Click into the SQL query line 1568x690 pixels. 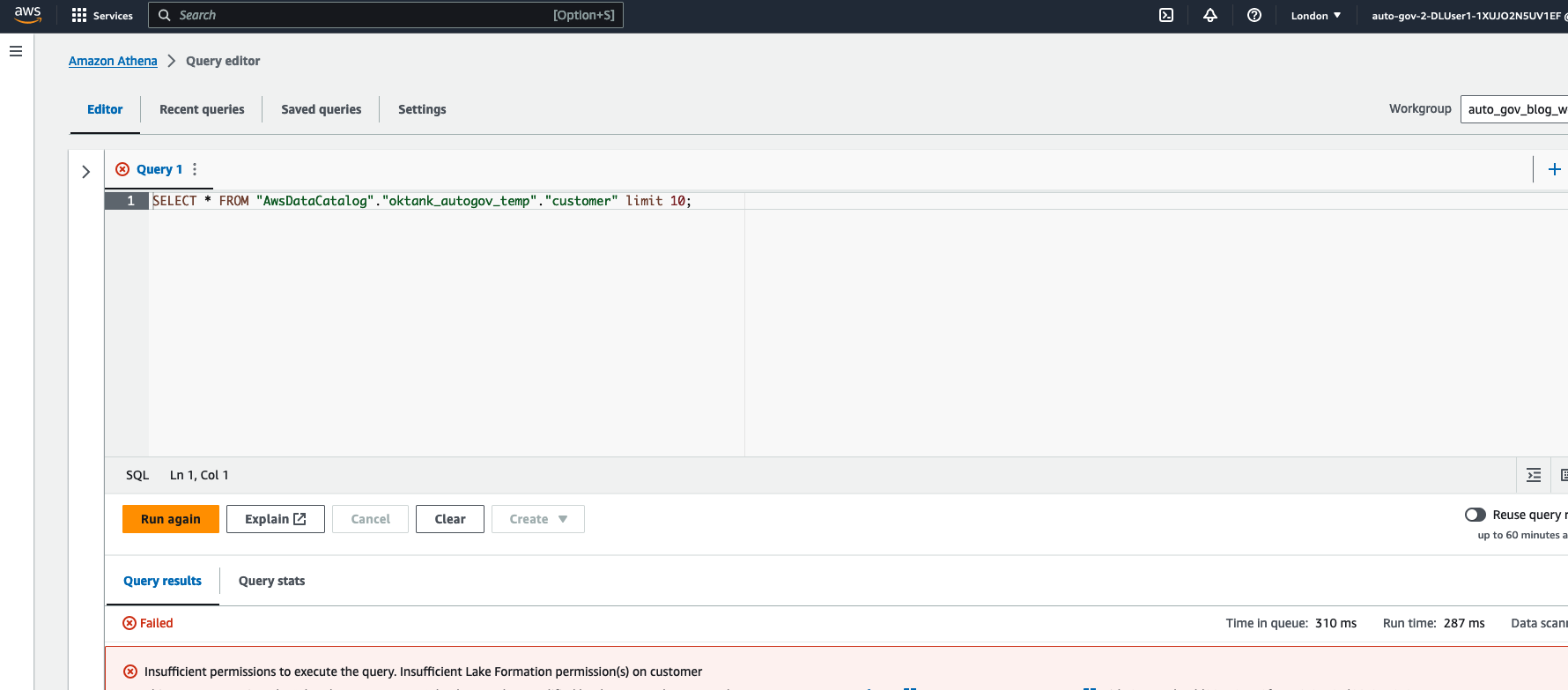pos(422,201)
